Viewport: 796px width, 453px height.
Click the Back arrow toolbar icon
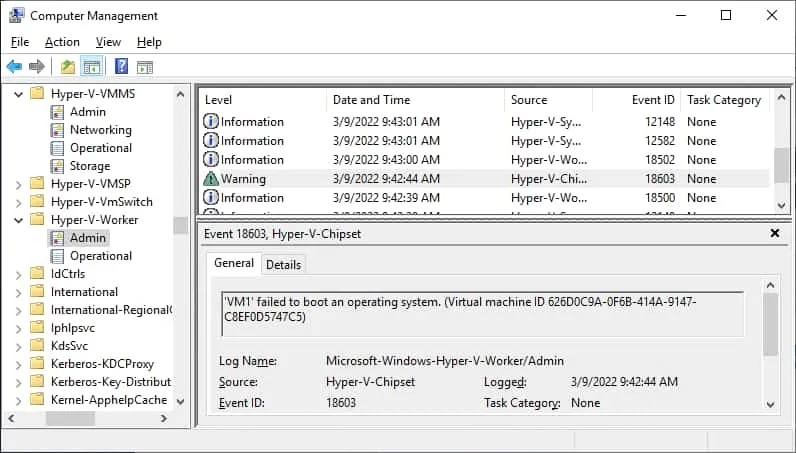coord(14,67)
